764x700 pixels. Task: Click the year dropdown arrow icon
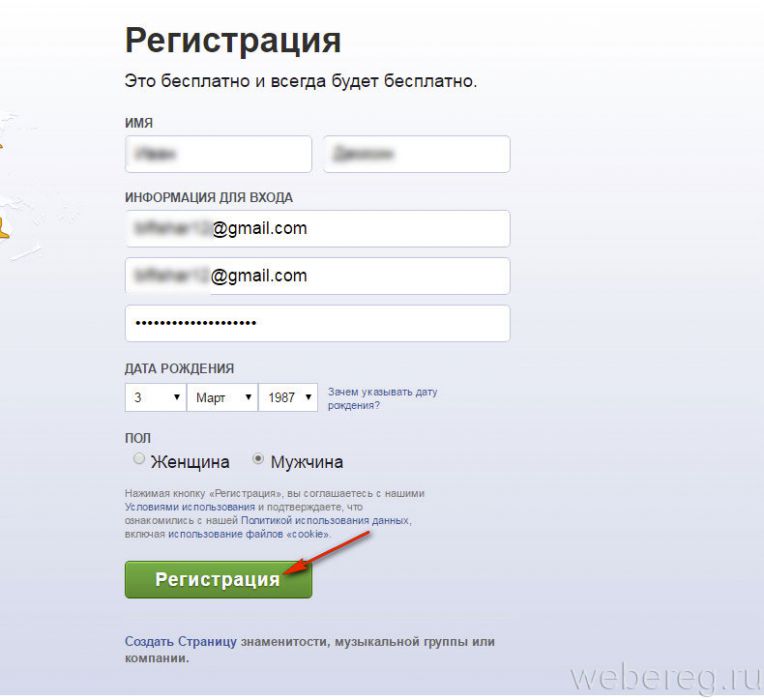click(x=308, y=397)
